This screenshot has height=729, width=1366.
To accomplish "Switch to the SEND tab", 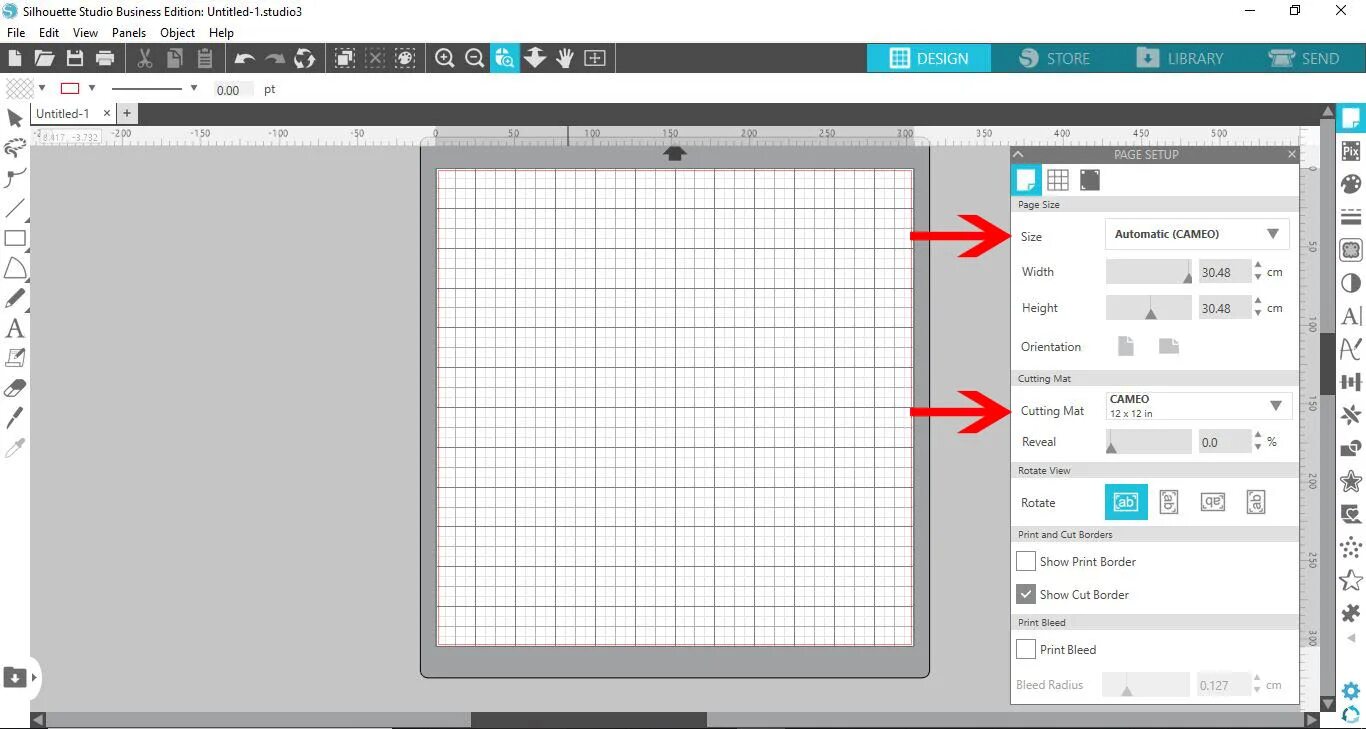I will (x=1303, y=58).
